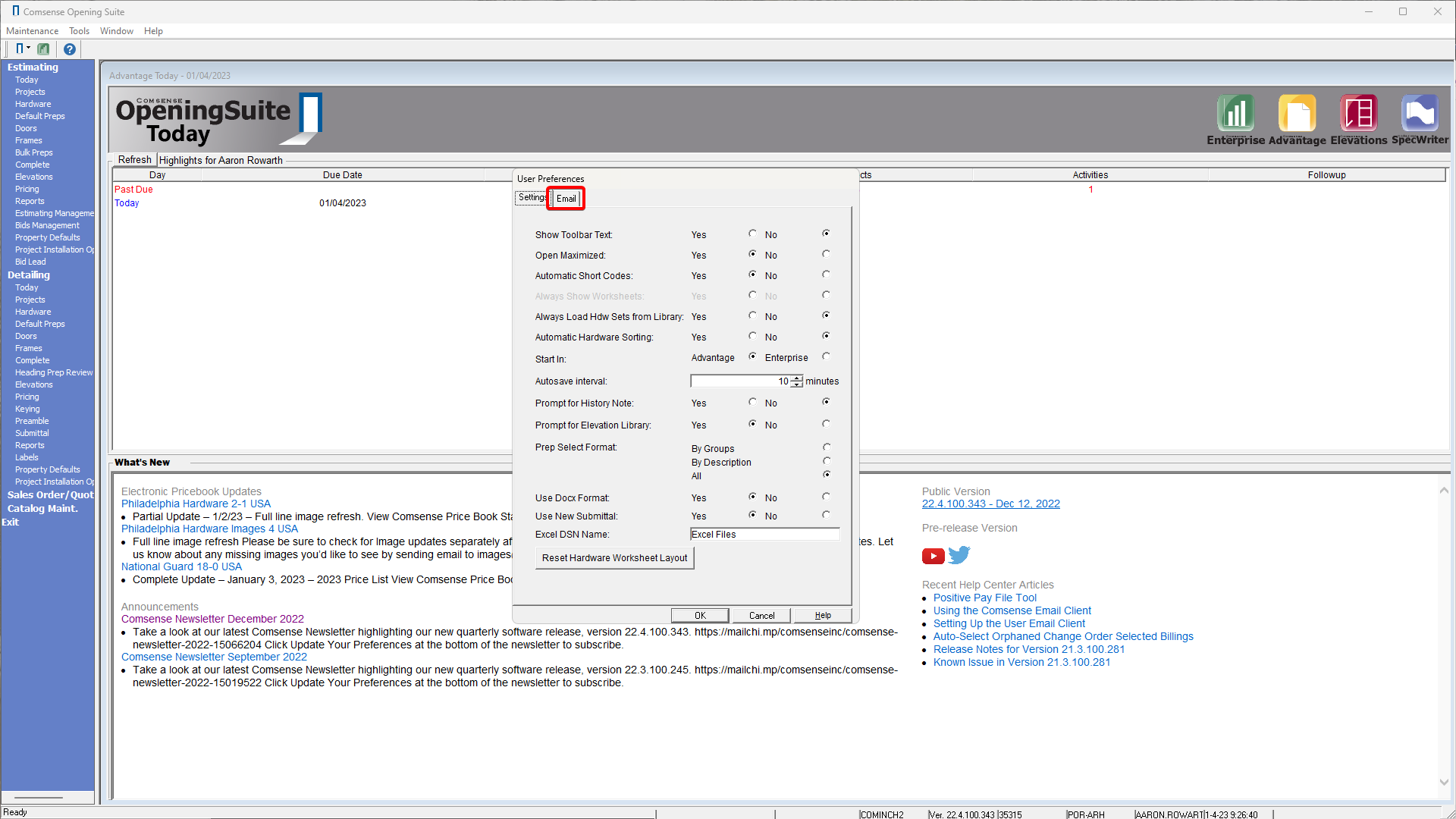Click the blue door toolbar icon

(x=19, y=49)
